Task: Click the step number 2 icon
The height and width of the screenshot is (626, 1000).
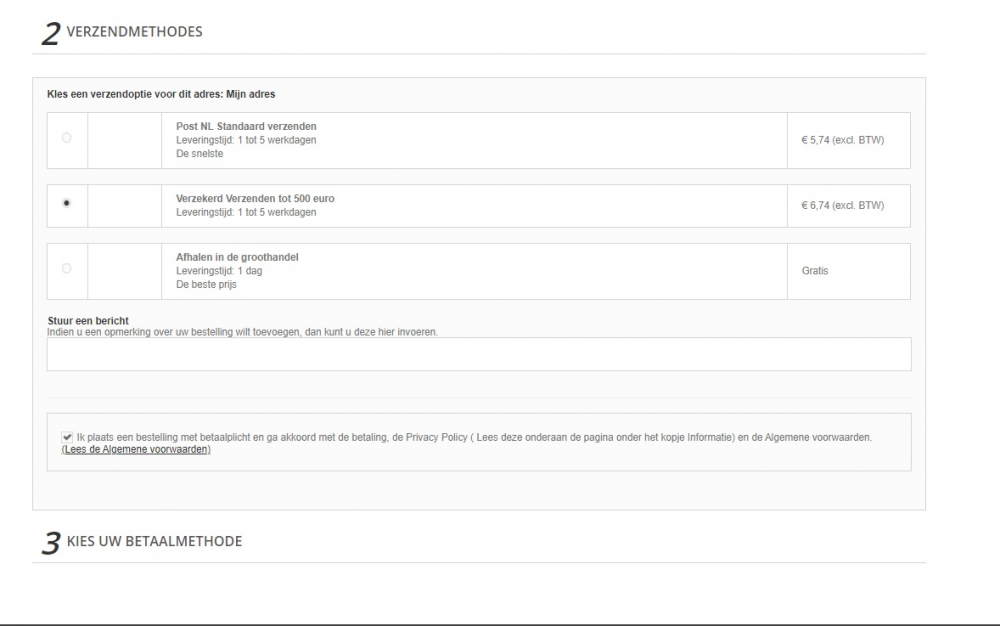Action: [51, 34]
